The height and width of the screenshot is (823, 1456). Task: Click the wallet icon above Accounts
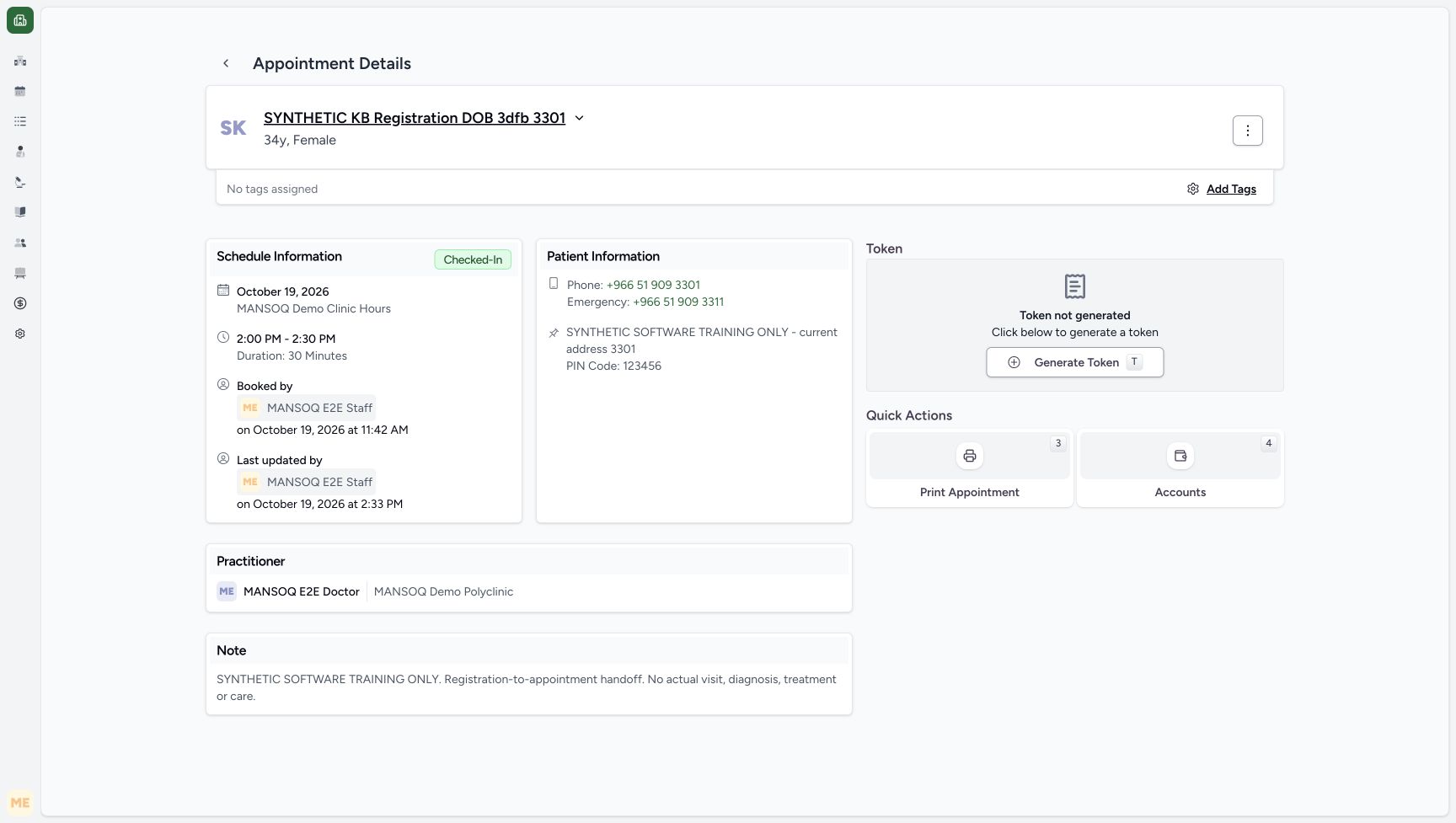click(1180, 456)
